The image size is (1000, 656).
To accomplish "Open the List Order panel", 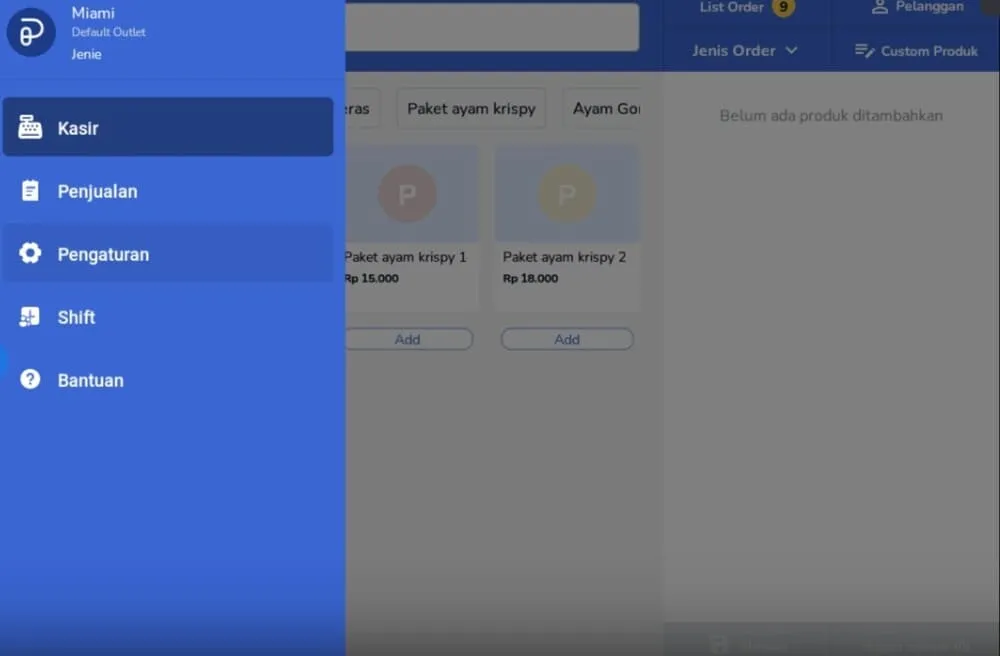I will (x=731, y=8).
